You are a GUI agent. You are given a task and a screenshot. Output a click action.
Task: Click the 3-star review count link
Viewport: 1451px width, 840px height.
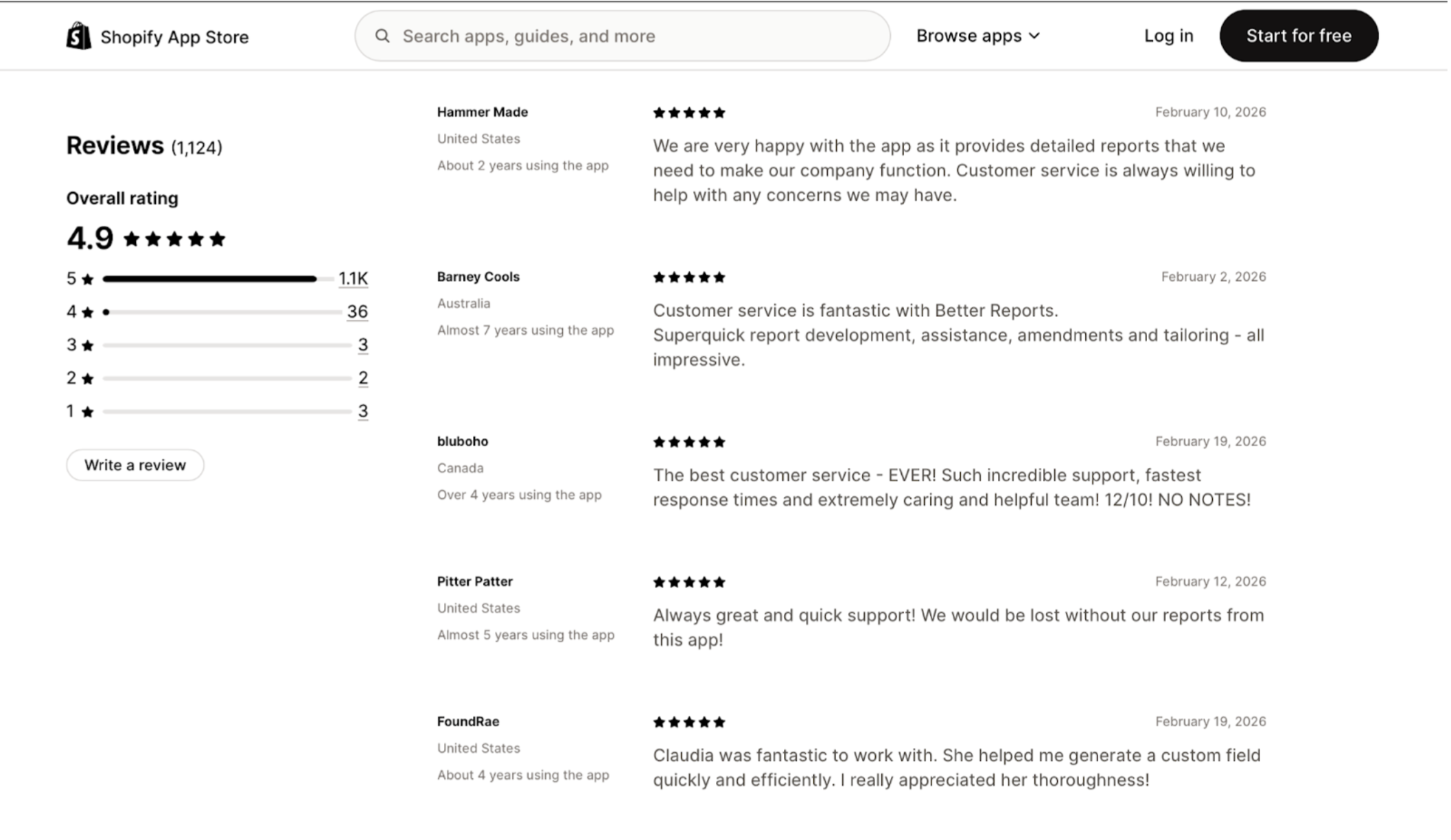tap(362, 345)
